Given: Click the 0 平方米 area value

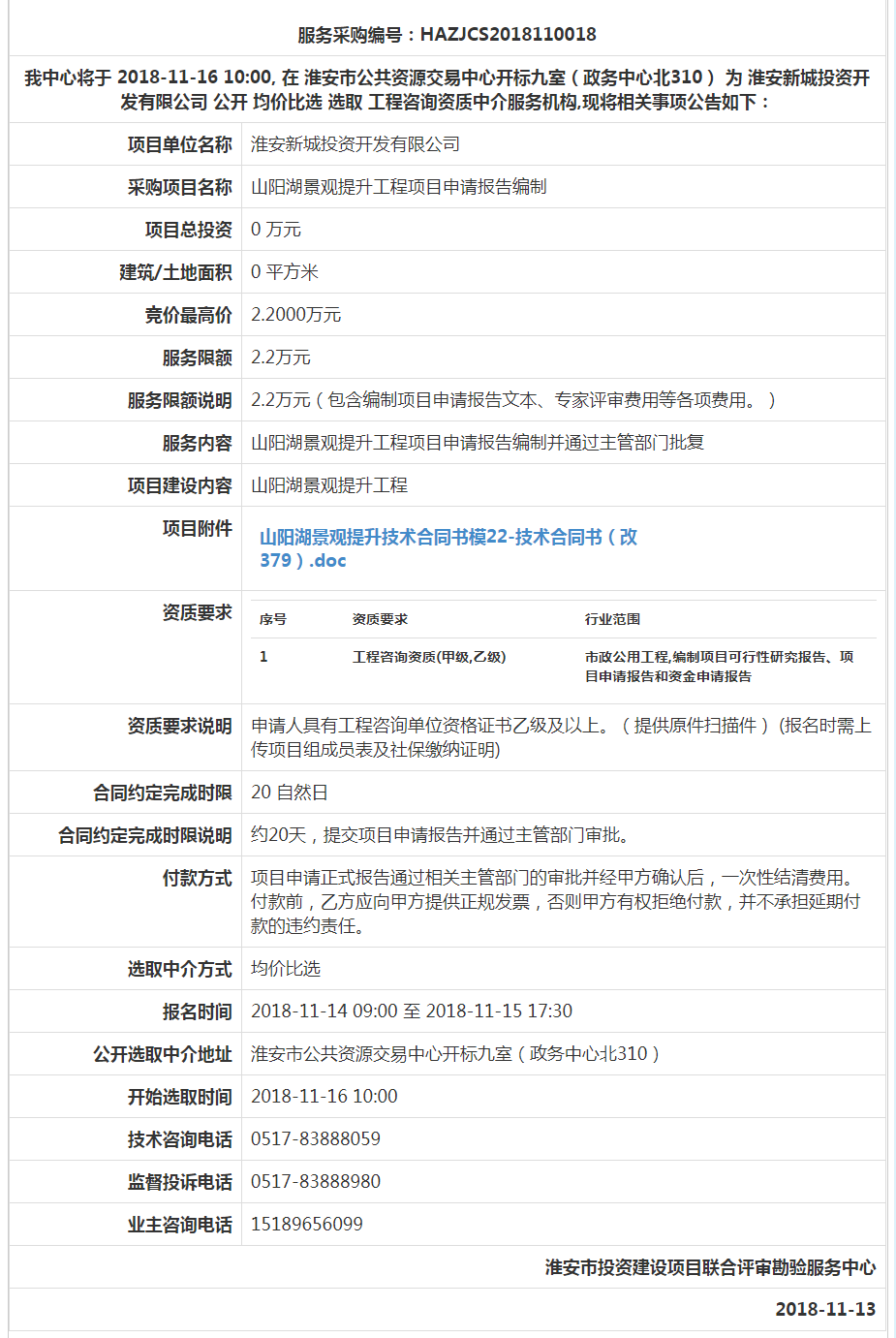Looking at the screenshot, I should (285, 272).
